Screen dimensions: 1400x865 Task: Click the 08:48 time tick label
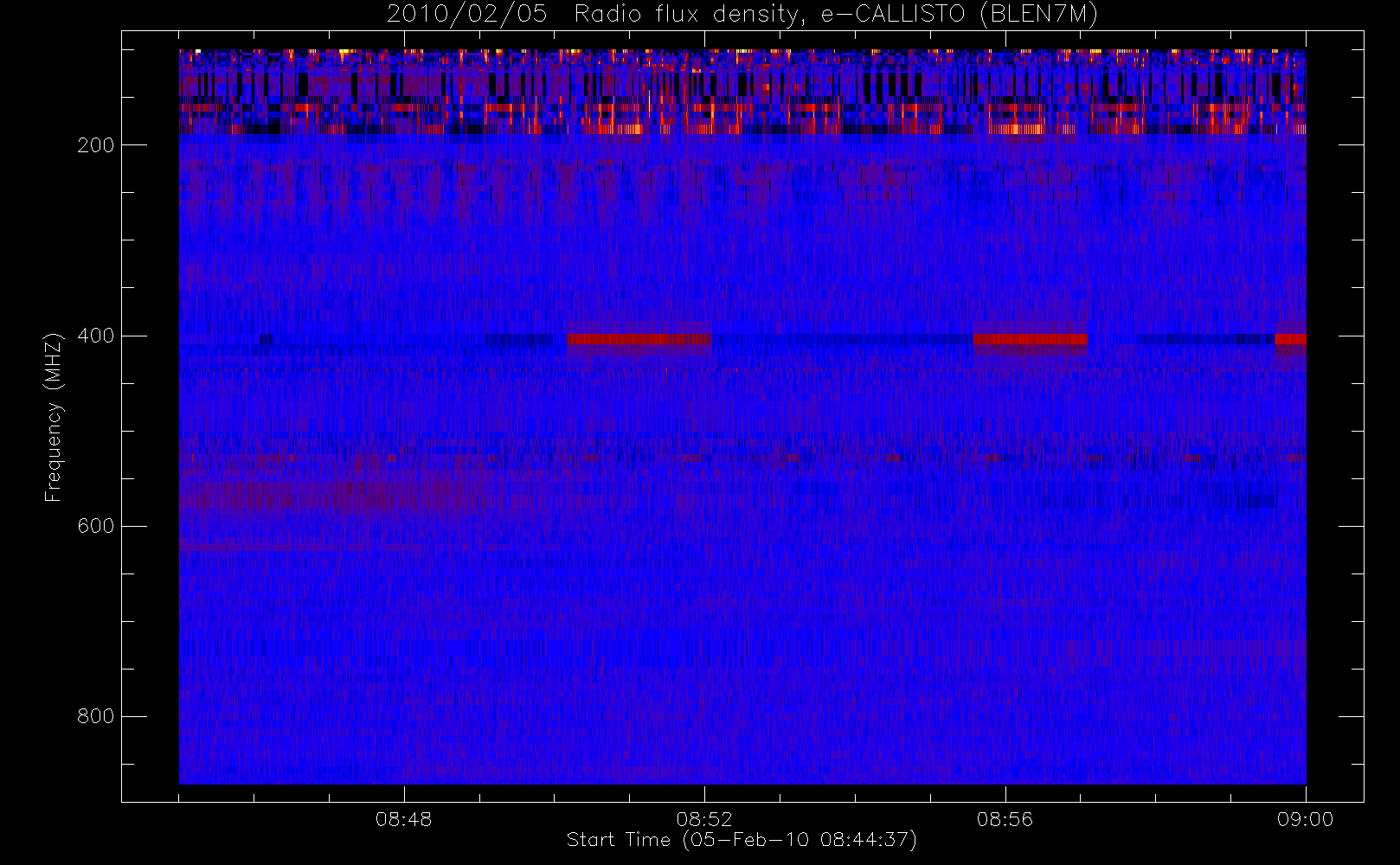(403, 819)
